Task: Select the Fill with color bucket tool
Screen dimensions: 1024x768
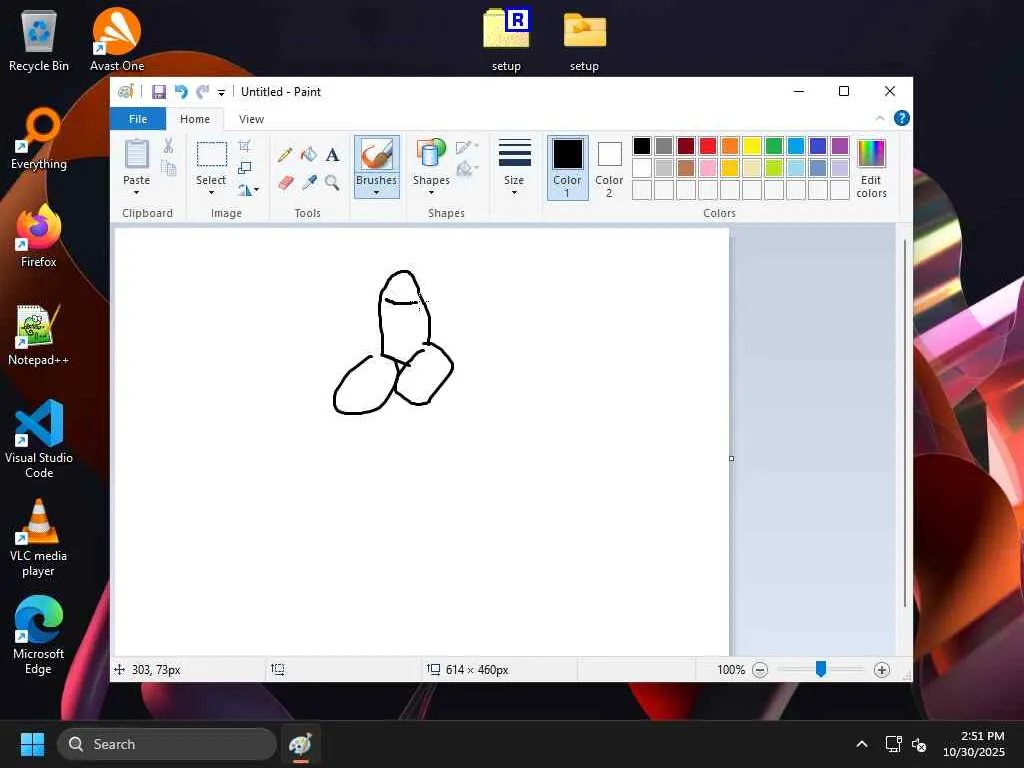Action: 309,155
